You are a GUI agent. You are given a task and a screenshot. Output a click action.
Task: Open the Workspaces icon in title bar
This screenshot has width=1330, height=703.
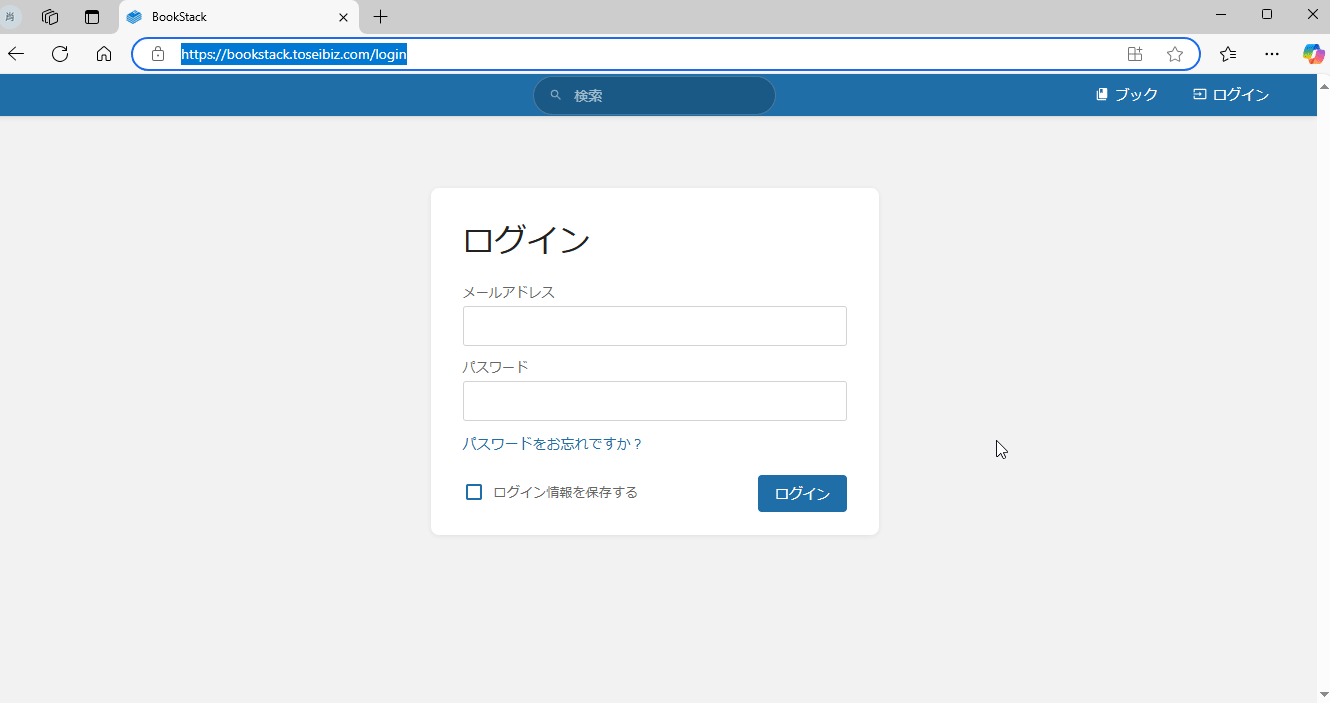point(50,17)
